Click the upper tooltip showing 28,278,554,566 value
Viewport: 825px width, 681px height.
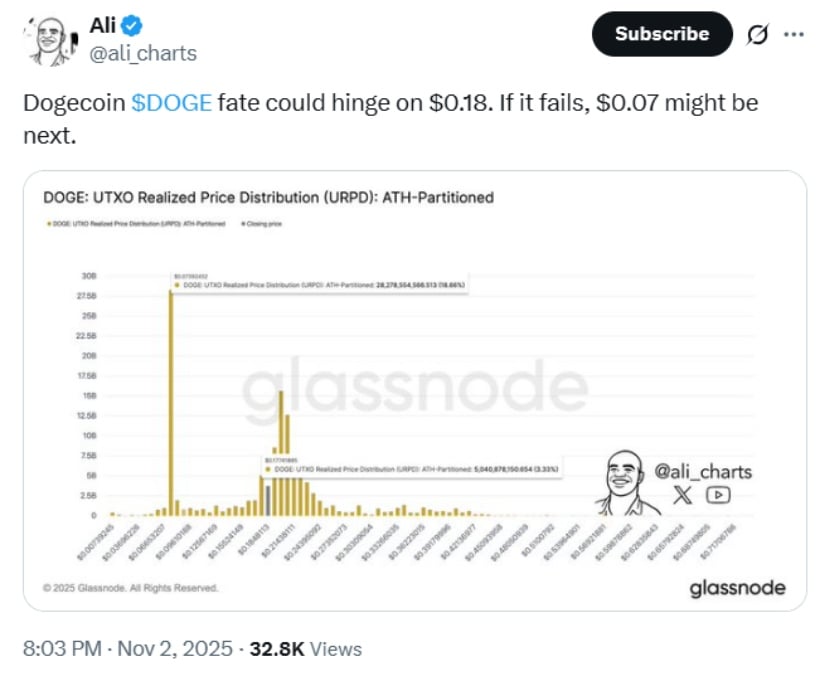click(320, 286)
